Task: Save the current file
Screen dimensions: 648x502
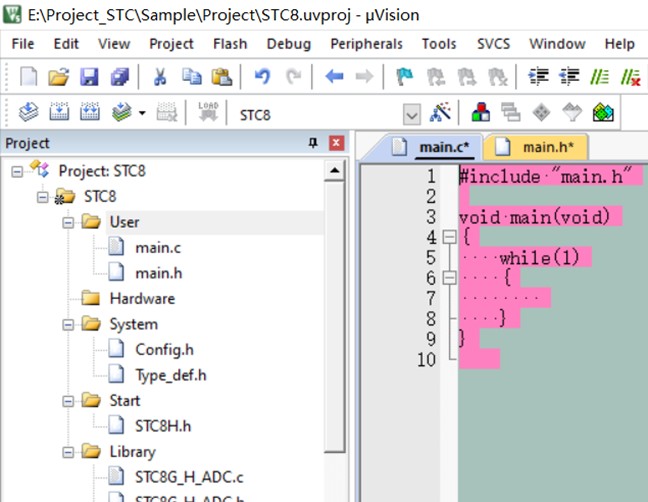Action: point(89,76)
